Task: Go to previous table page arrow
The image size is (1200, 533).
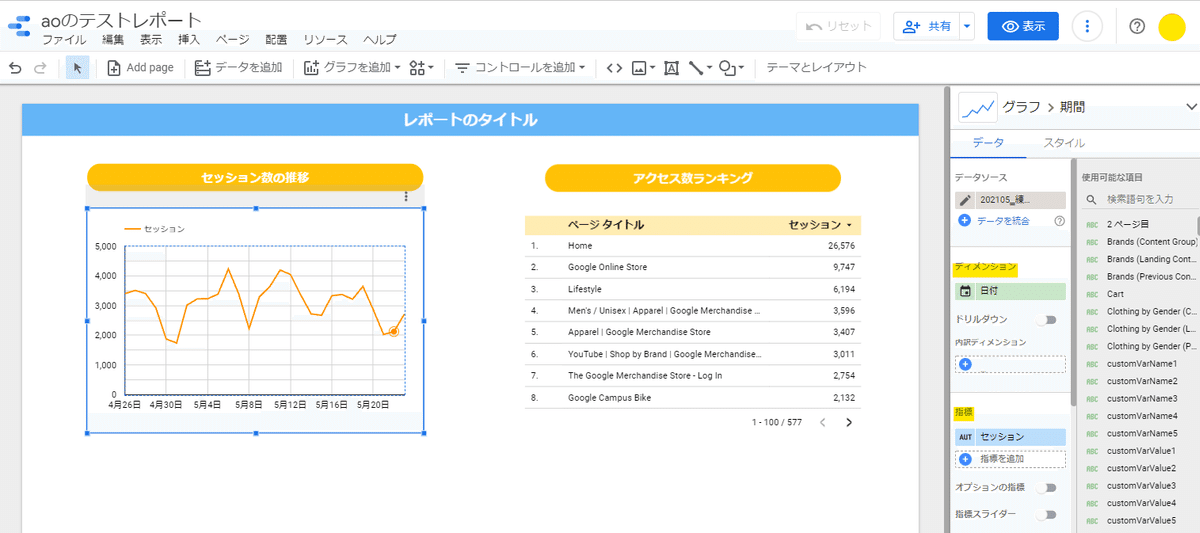Action: 822,422
